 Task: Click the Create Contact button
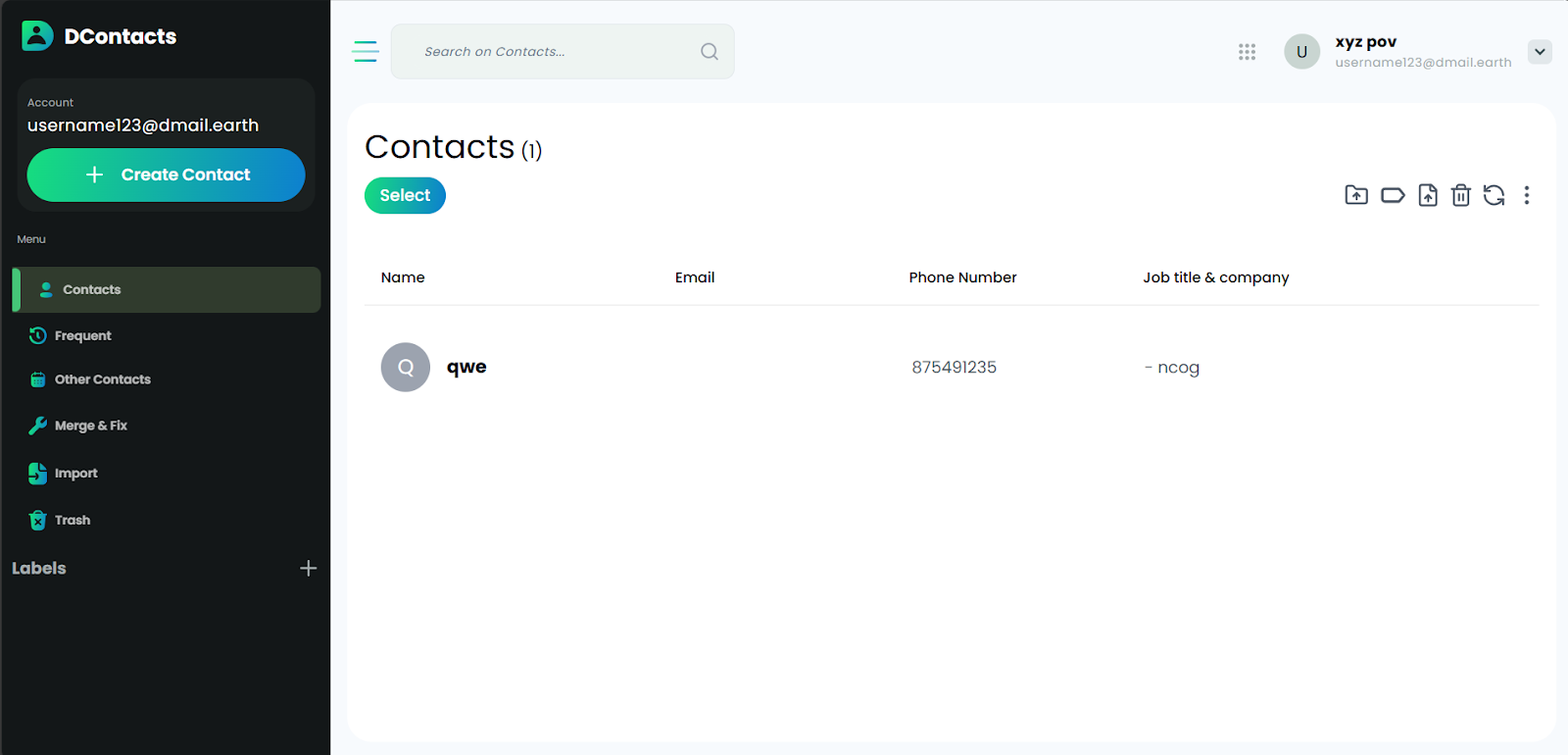pos(165,175)
